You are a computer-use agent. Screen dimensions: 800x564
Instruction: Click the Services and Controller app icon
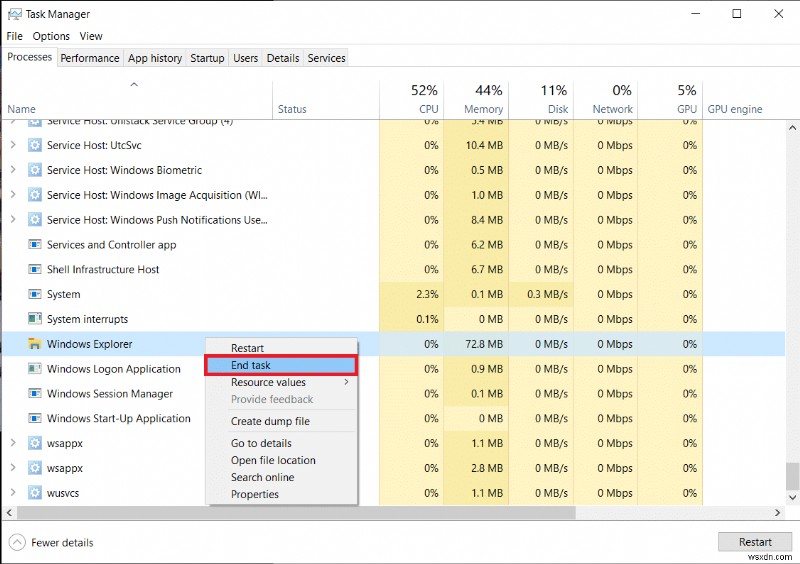tap(35, 244)
